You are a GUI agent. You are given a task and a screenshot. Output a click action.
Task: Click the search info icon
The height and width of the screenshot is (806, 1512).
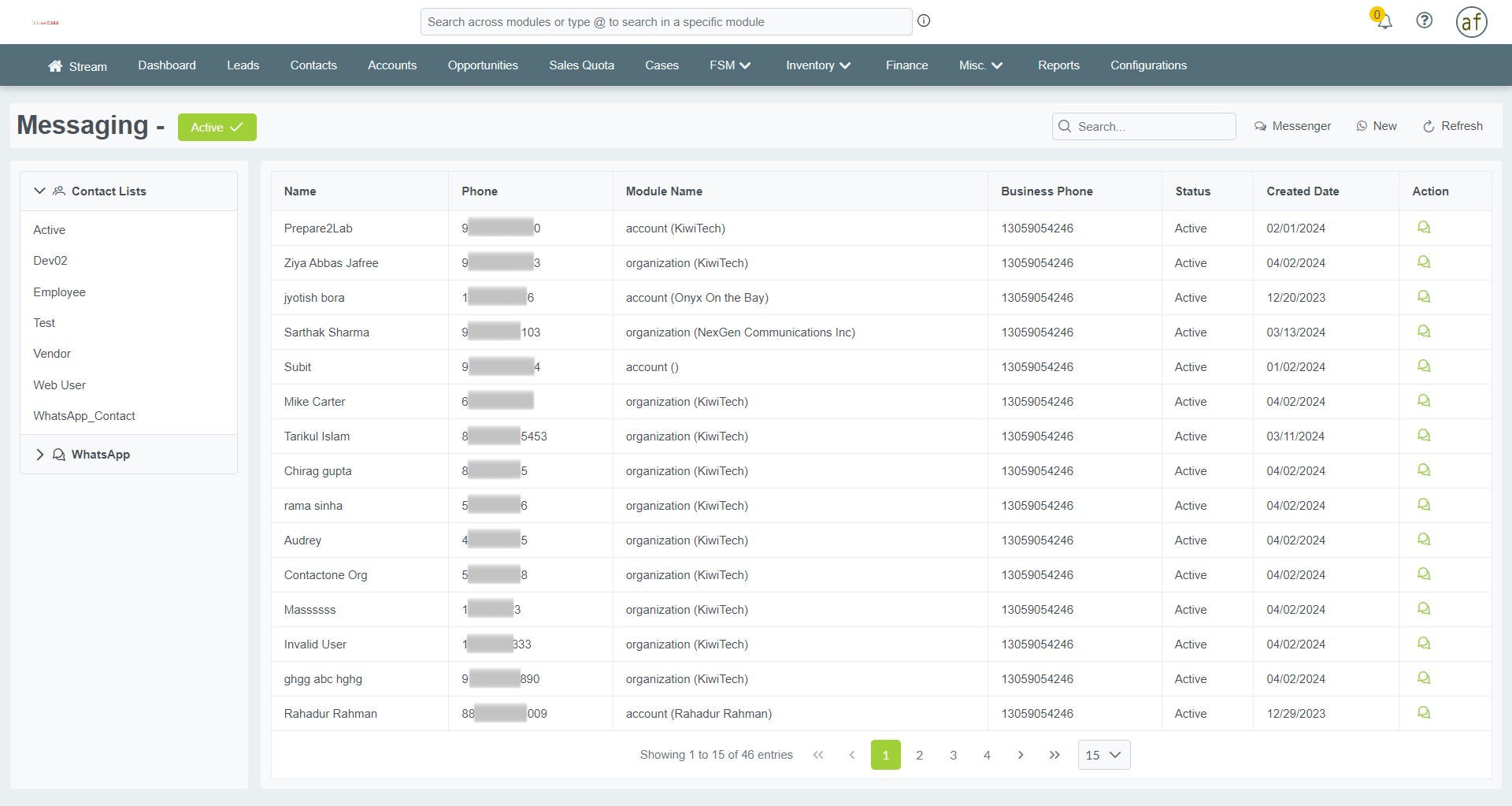[x=924, y=21]
